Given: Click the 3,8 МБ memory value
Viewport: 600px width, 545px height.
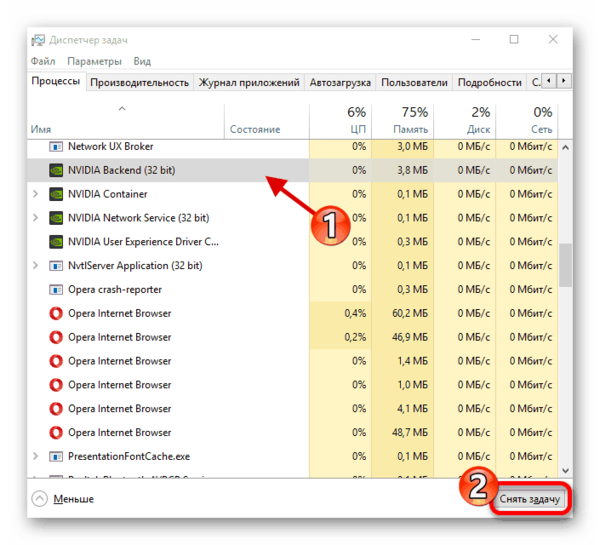Looking at the screenshot, I should (x=412, y=170).
